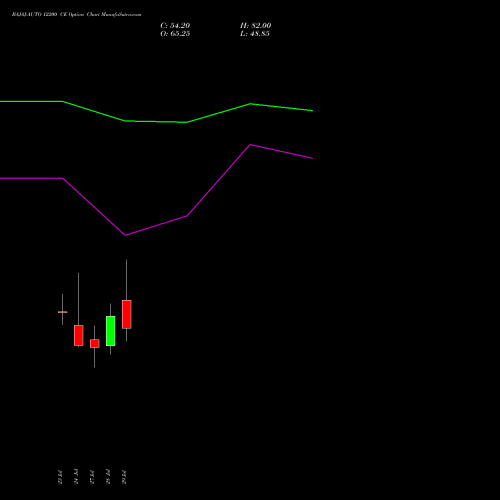Click the green candle for 28 Jul
Screen dimensions: 500x500
click(x=111, y=331)
